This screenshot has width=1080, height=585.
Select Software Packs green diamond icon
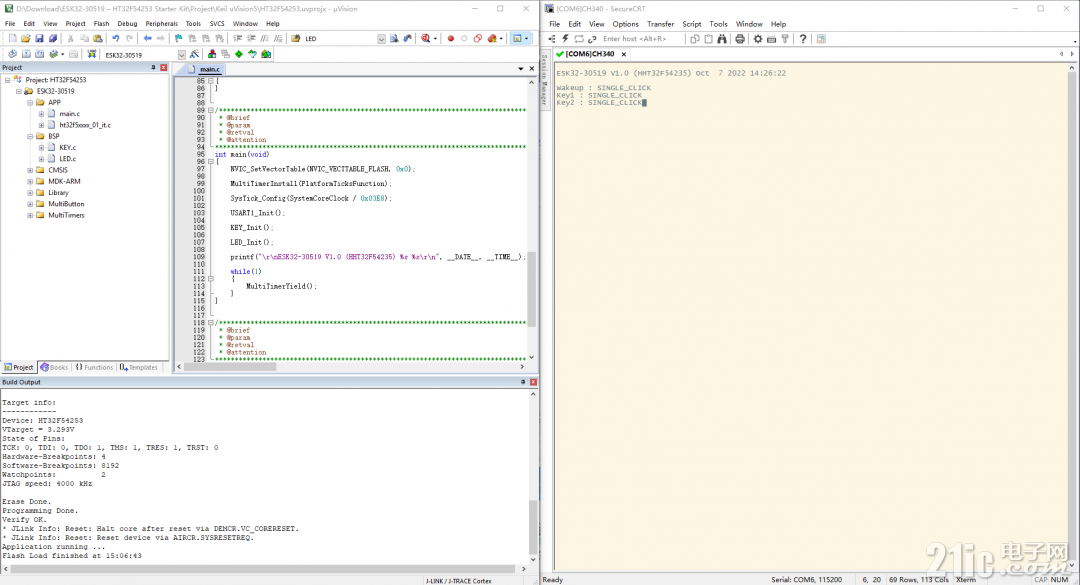[238, 54]
